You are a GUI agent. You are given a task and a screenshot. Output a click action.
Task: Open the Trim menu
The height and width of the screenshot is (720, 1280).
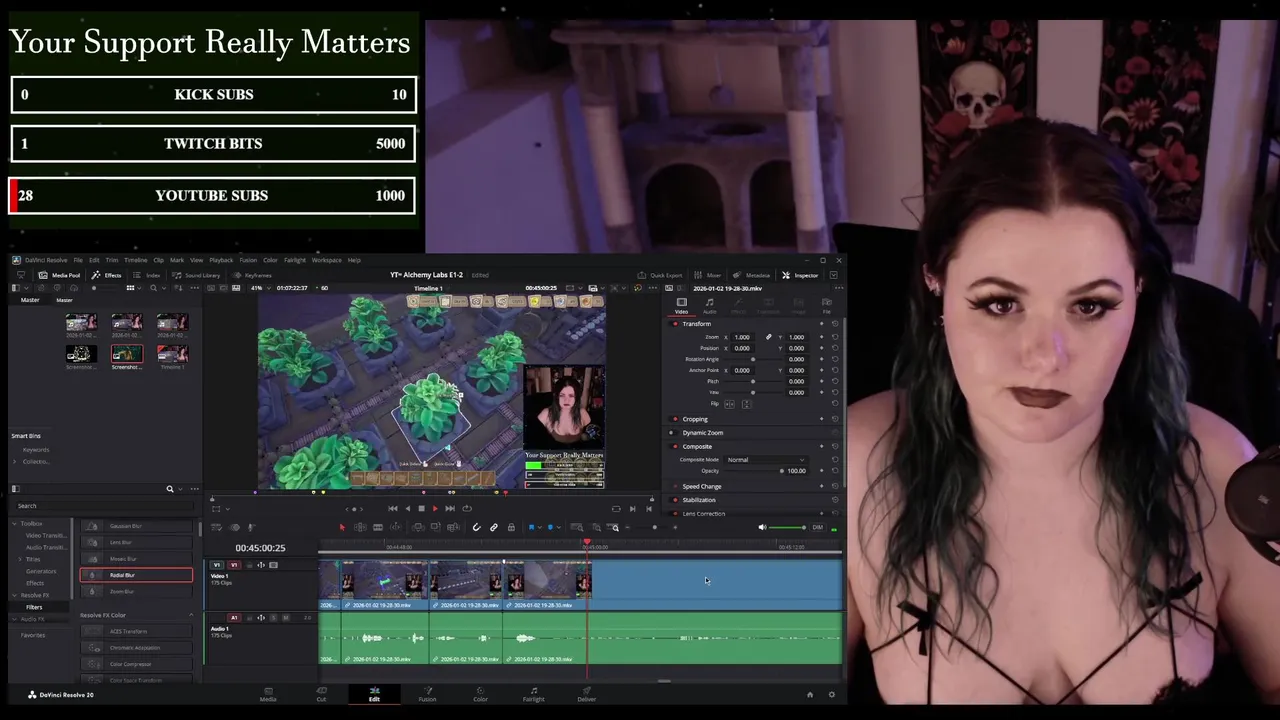coord(112,260)
